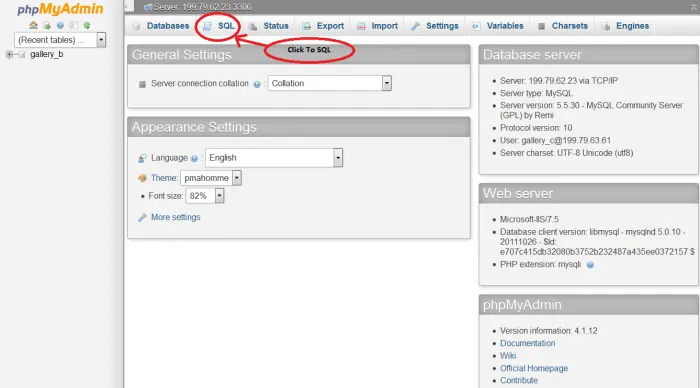Open the Language dropdown showing English

274,158
